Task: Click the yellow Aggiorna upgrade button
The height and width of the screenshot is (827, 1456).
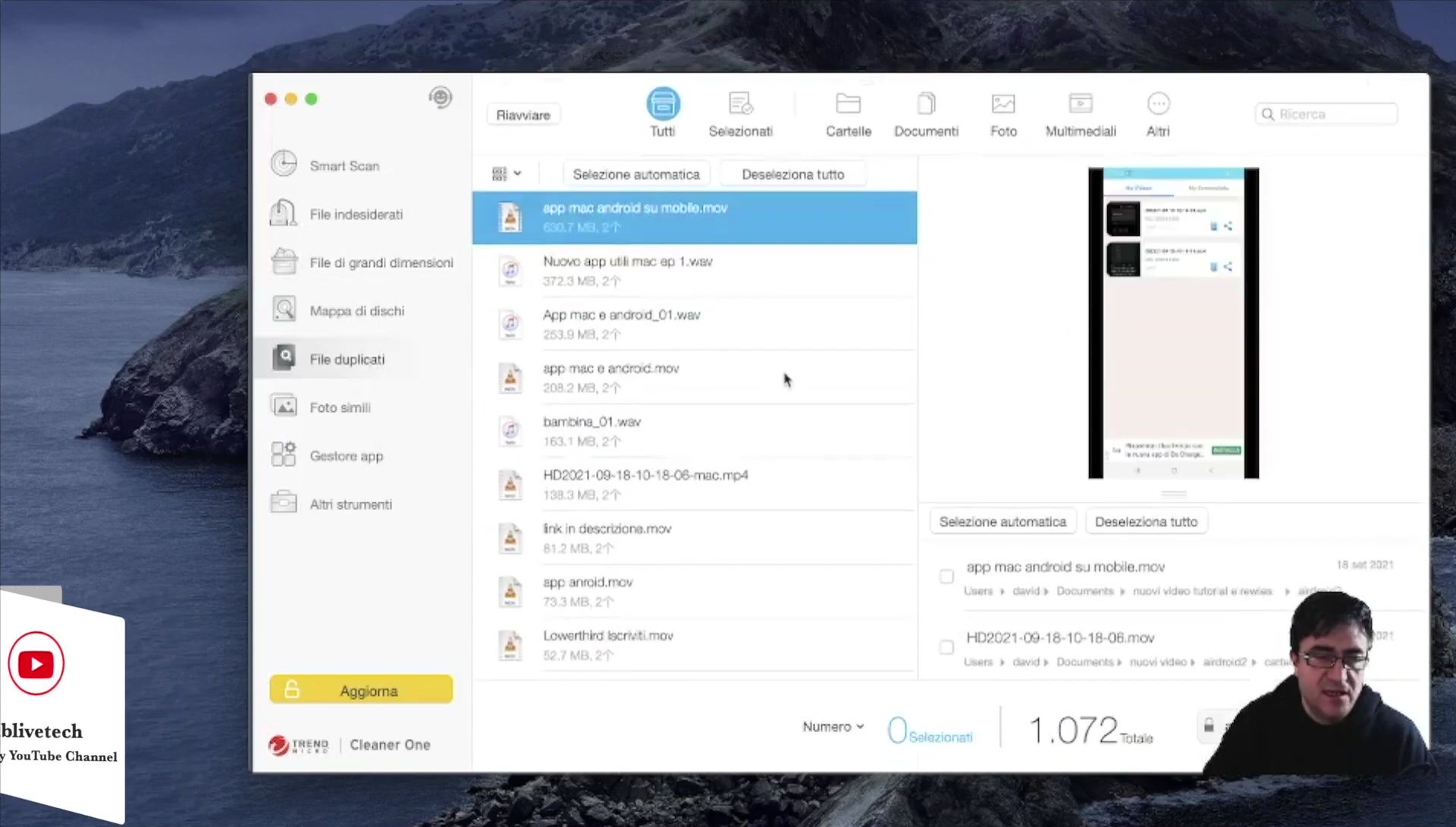Action: 361,690
